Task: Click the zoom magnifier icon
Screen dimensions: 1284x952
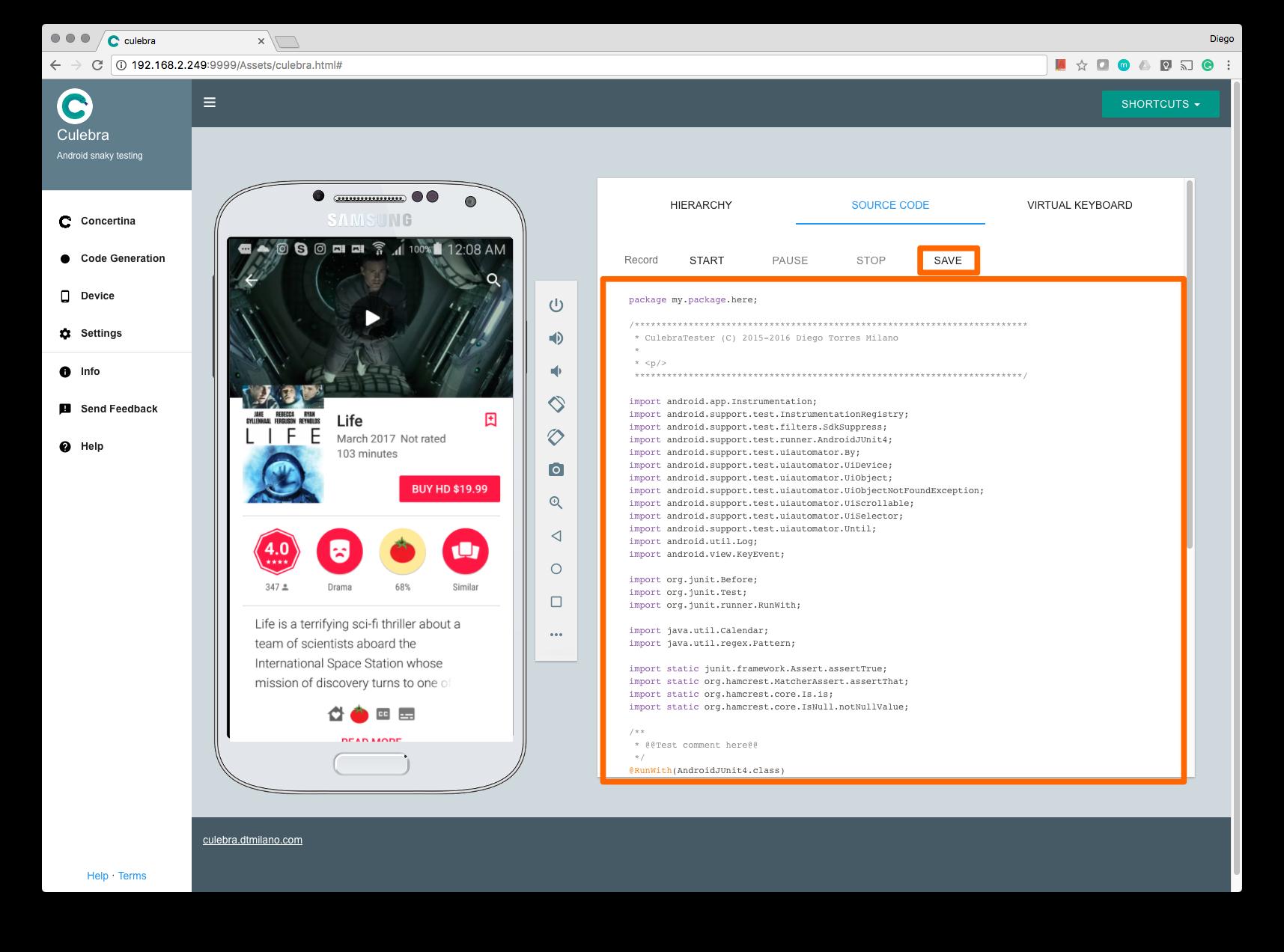Action: click(556, 503)
